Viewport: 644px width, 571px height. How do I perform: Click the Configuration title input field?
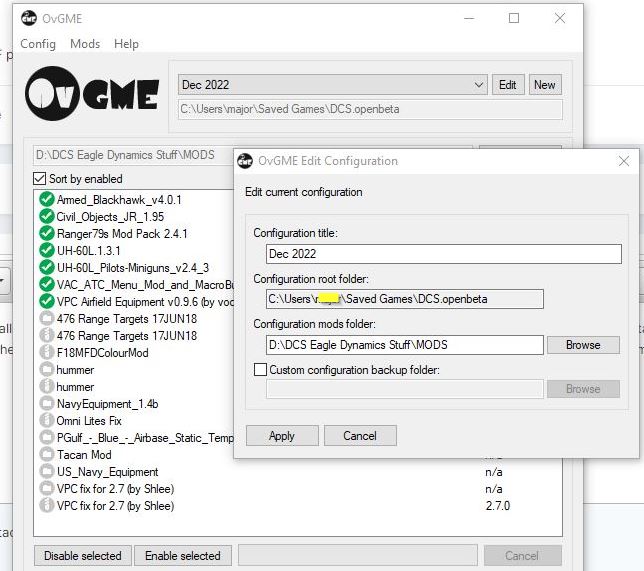pos(444,253)
